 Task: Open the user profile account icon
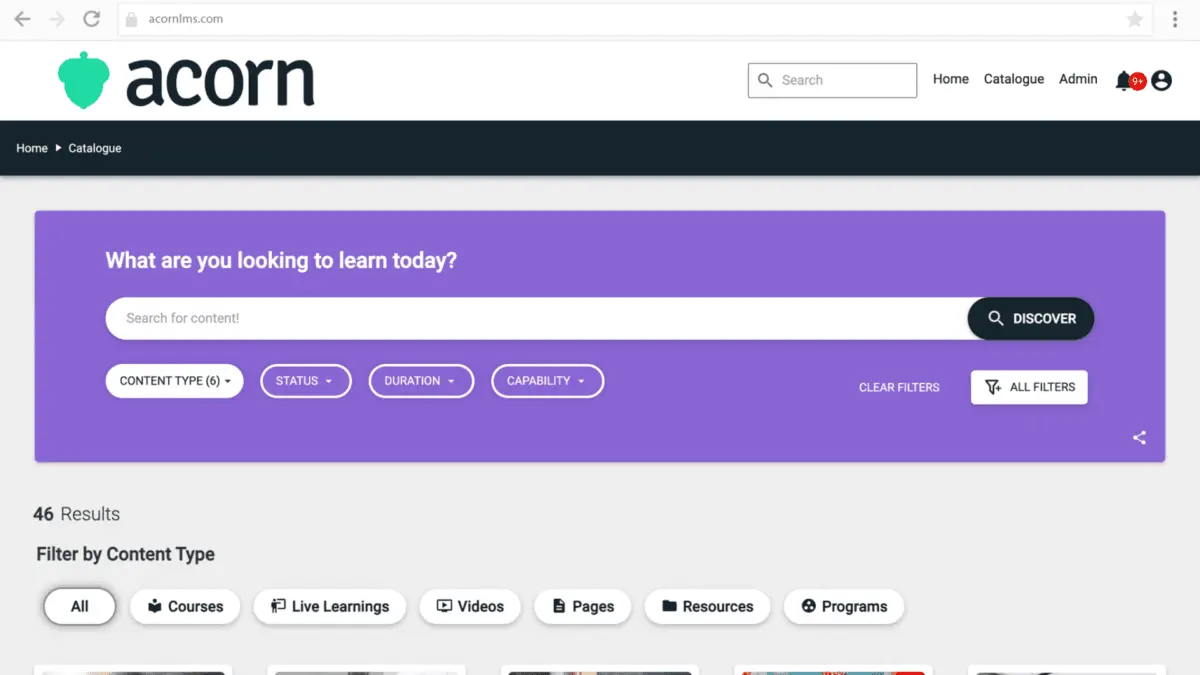(1161, 80)
